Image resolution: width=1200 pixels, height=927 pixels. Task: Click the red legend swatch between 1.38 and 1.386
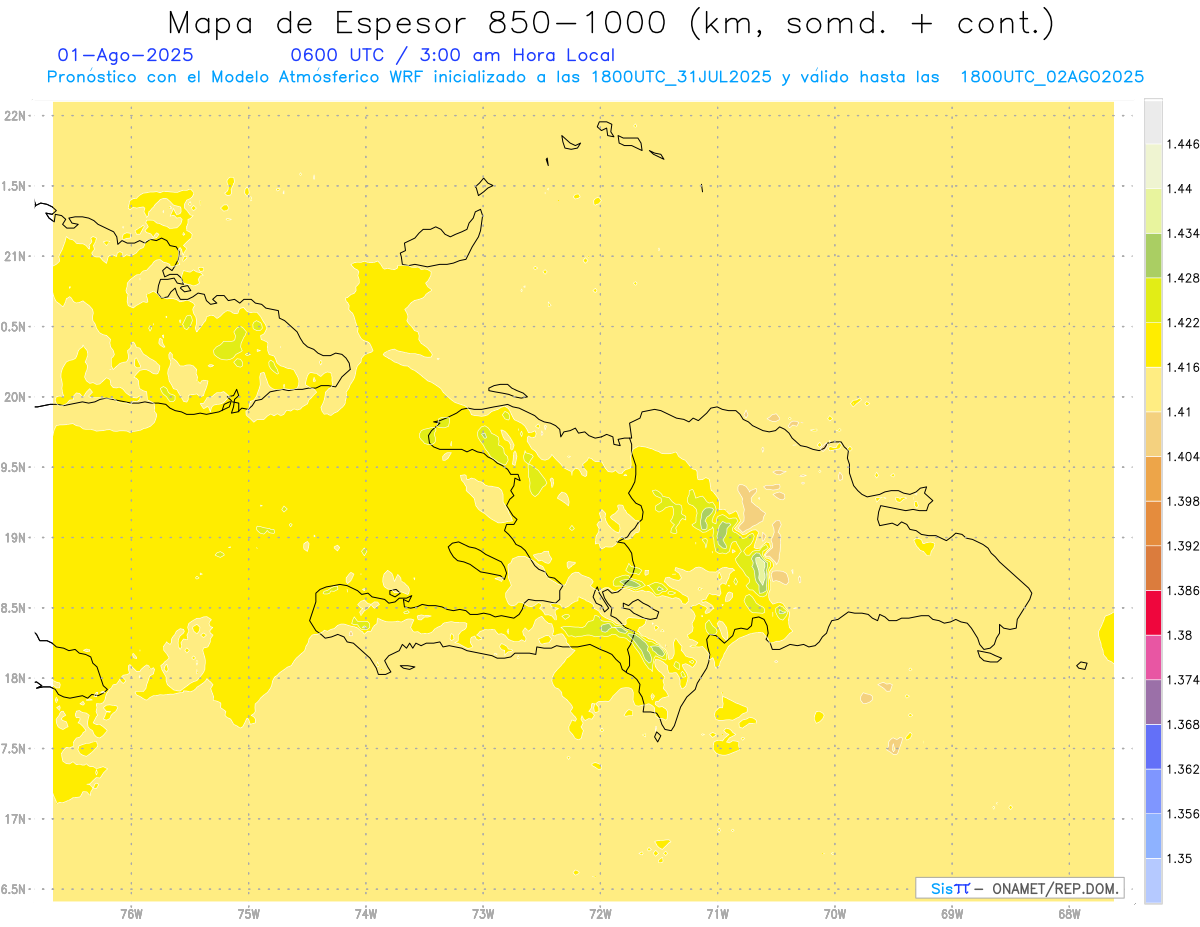click(x=1153, y=612)
